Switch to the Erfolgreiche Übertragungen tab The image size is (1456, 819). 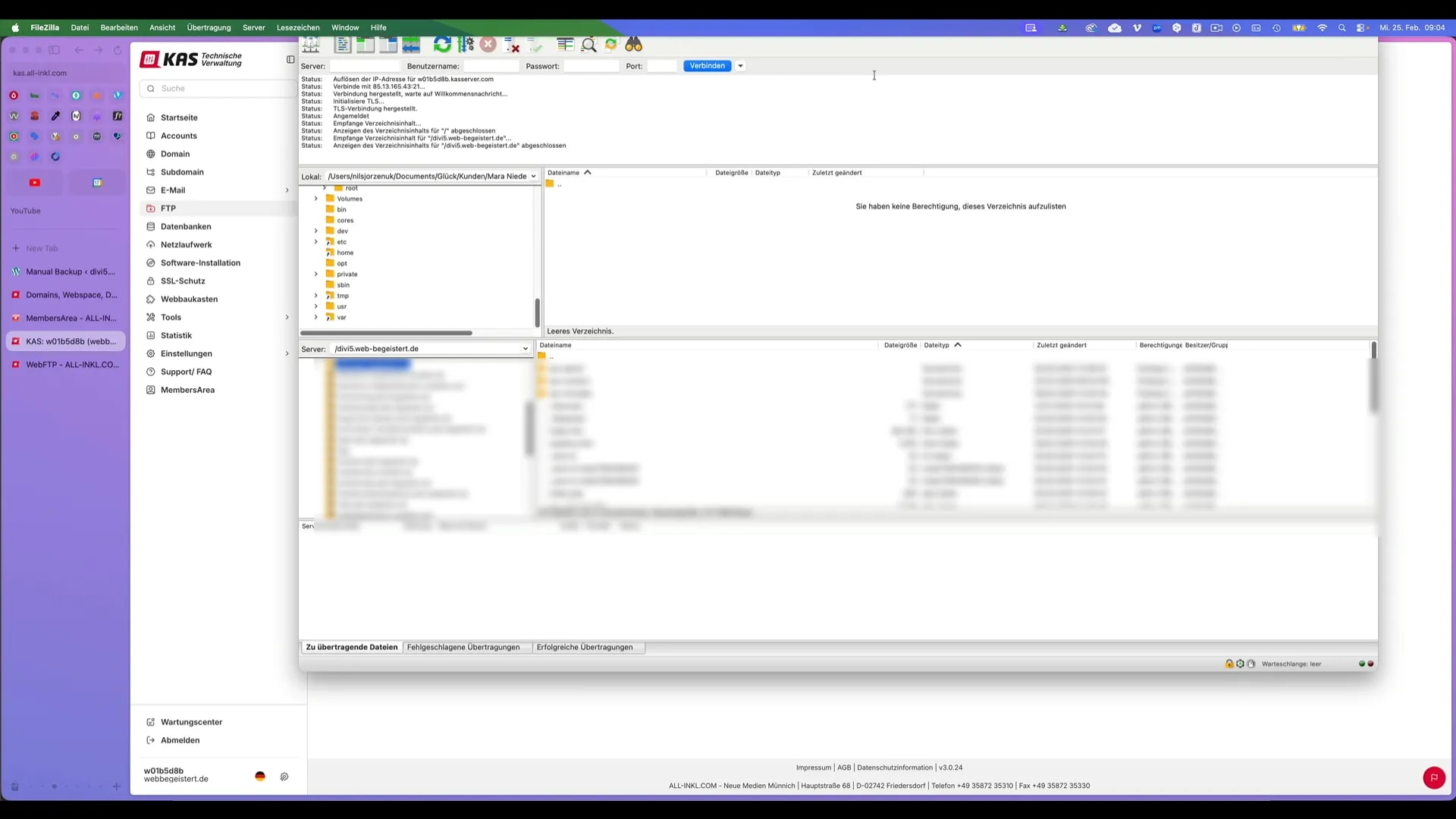[584, 647]
